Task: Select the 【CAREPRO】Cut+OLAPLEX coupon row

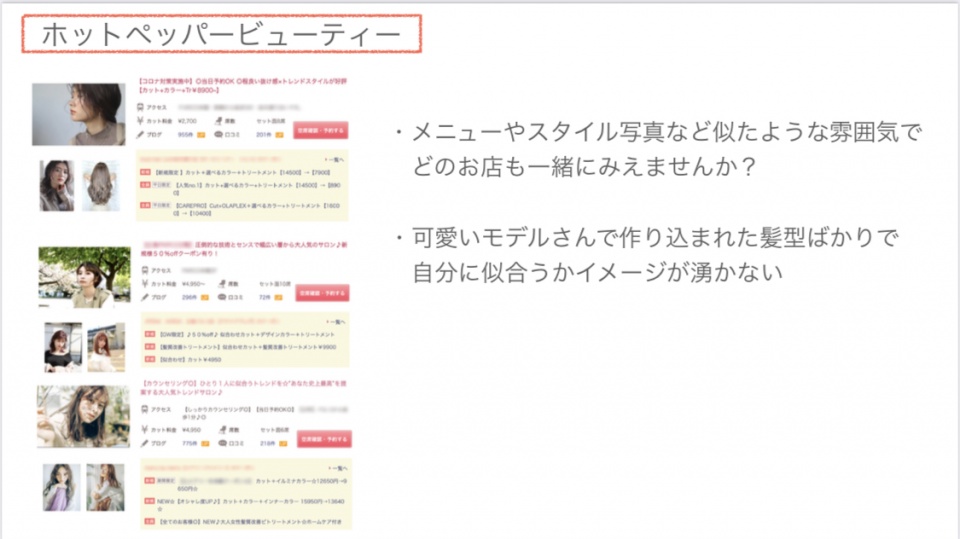Action: 243,209
